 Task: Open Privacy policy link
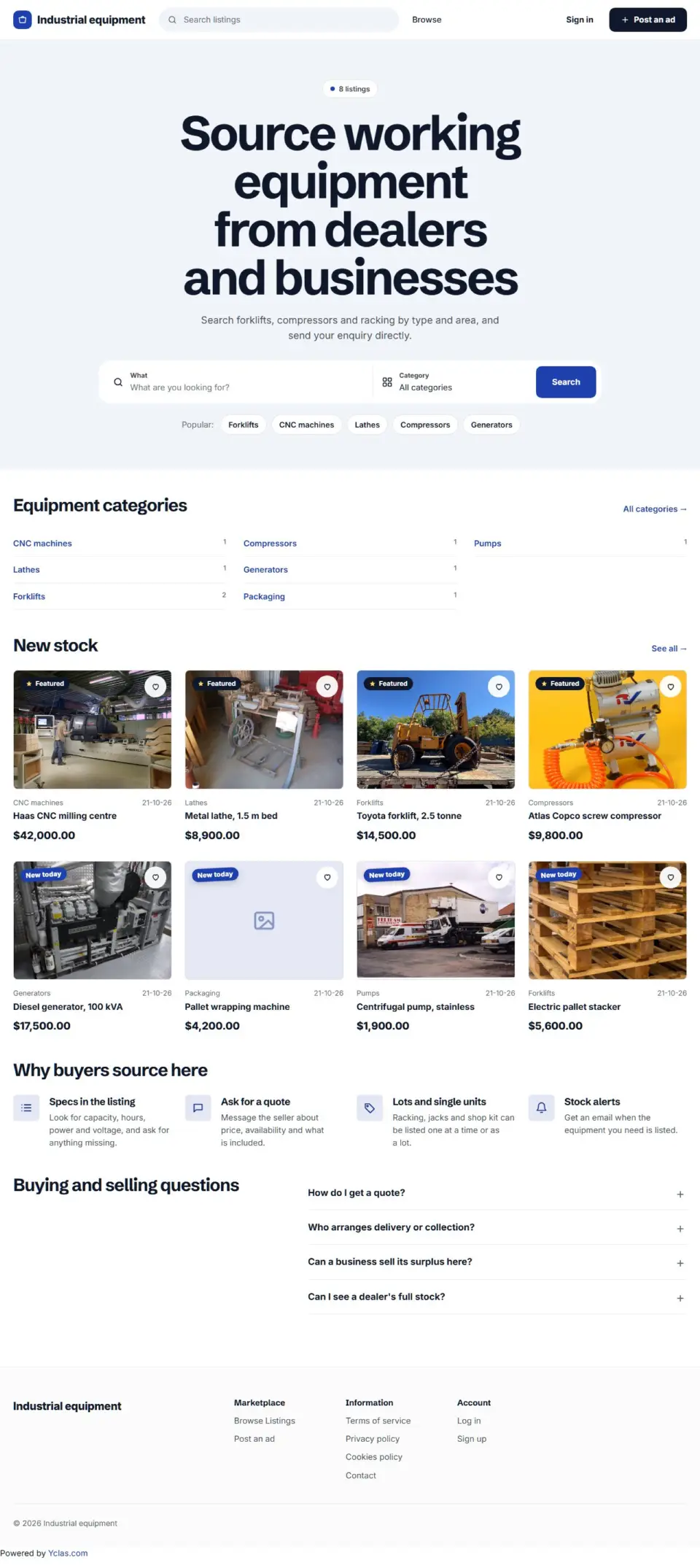pos(373,1439)
